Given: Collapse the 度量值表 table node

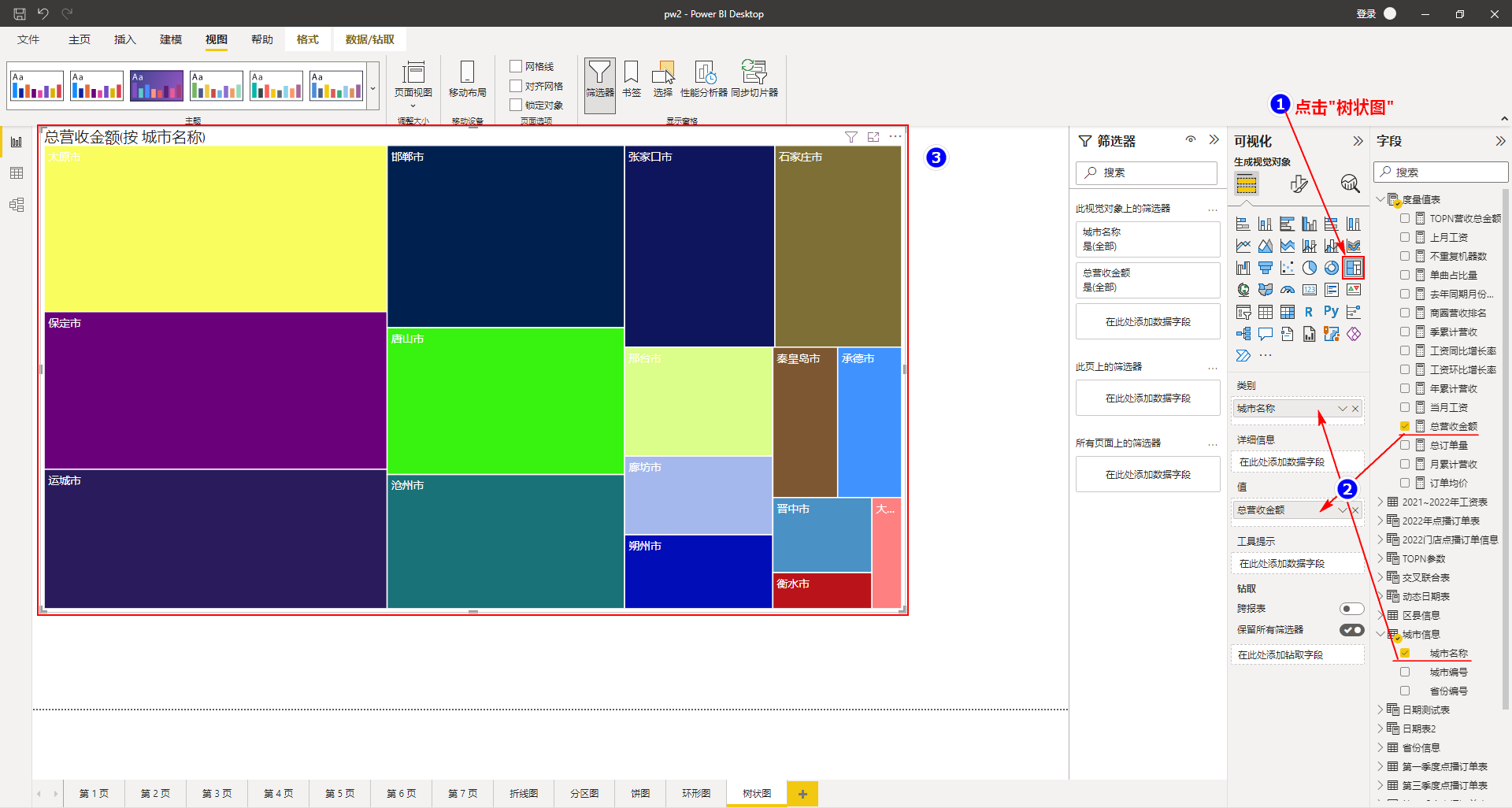Looking at the screenshot, I should pos(1380,199).
